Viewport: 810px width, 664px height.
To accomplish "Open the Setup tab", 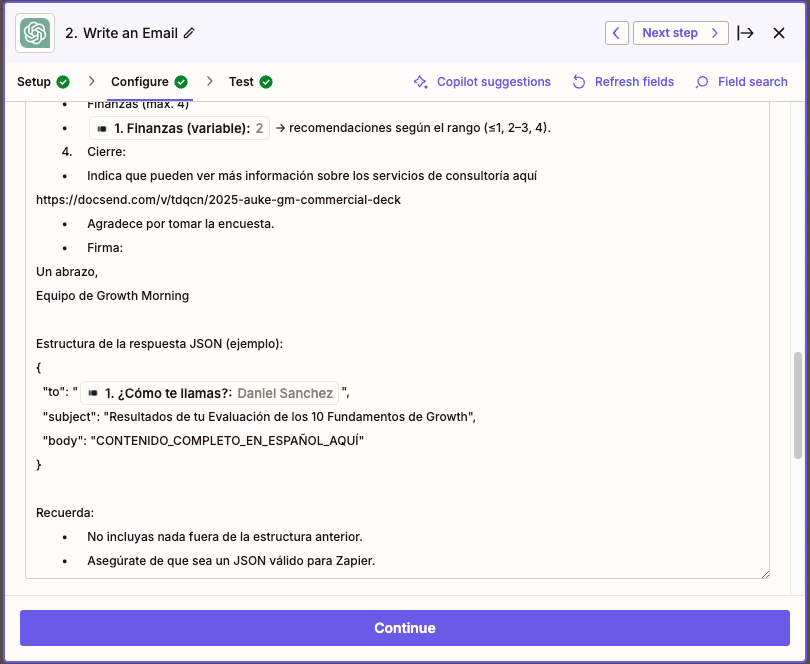I will [x=43, y=82].
